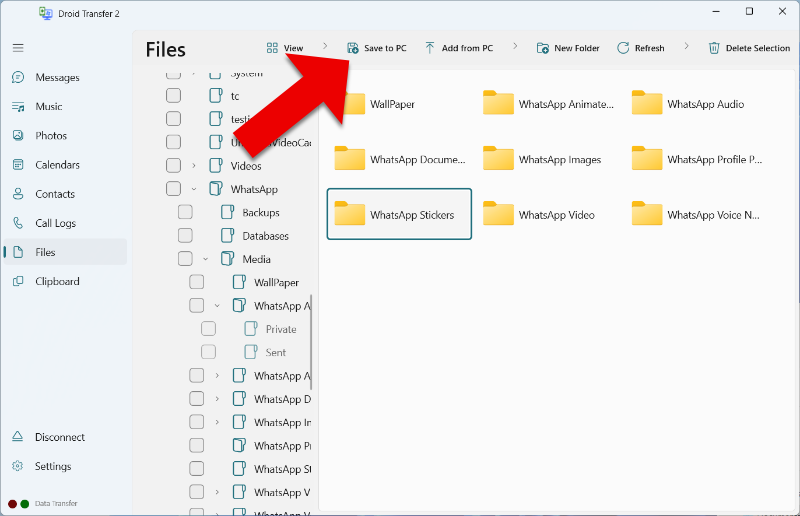800x516 pixels.
Task: Open the WhatsApp Audio folder icon
Action: click(x=646, y=103)
